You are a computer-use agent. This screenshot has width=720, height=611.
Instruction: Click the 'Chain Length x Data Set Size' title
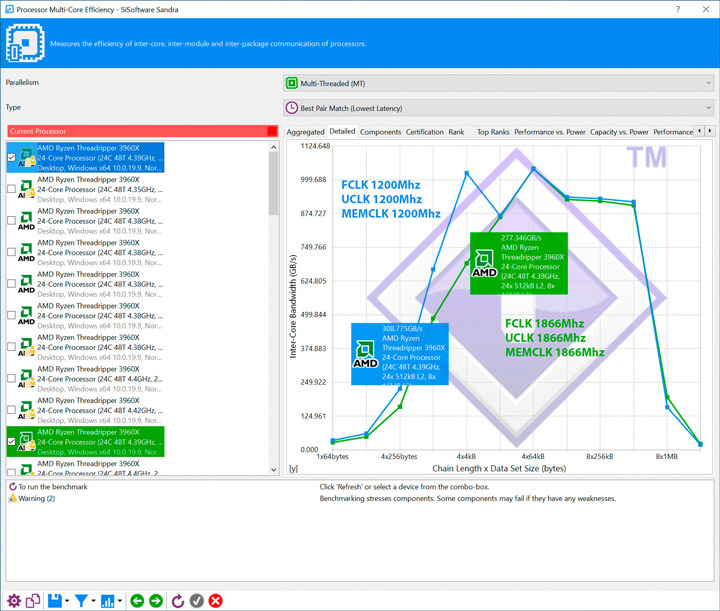499,468
